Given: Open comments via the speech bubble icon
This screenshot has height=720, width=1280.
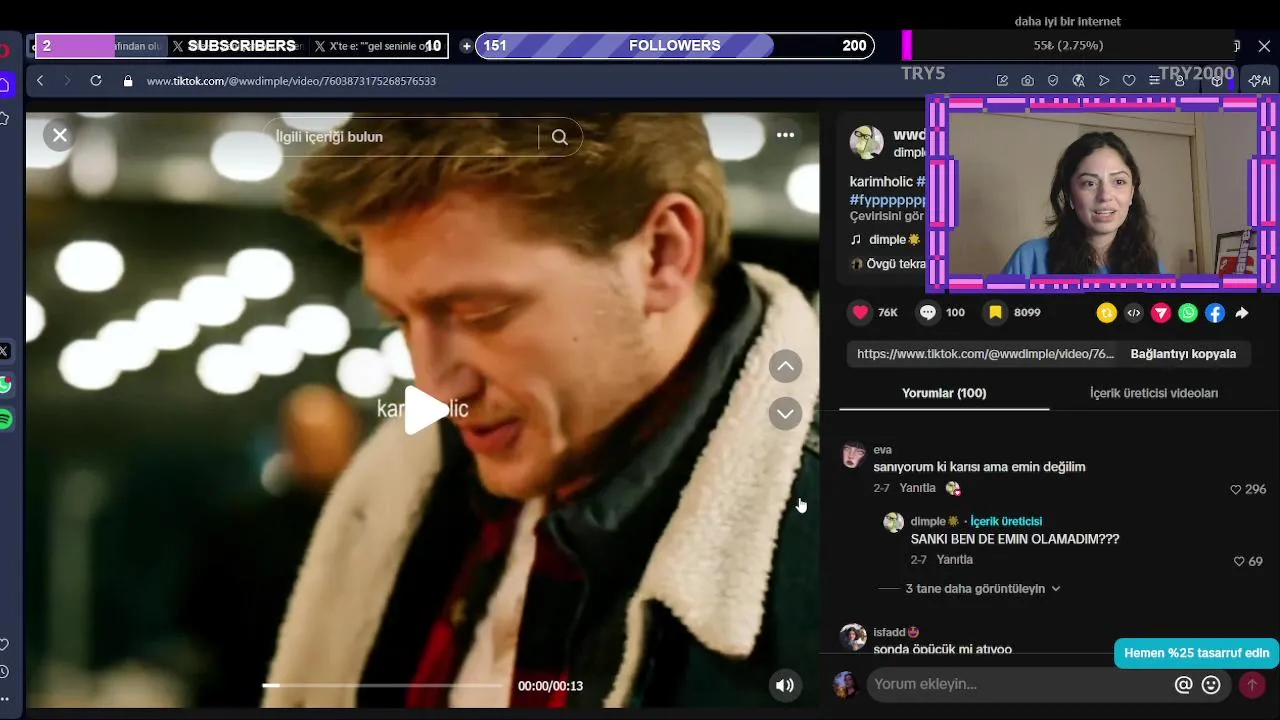Looking at the screenshot, I should [x=928, y=312].
